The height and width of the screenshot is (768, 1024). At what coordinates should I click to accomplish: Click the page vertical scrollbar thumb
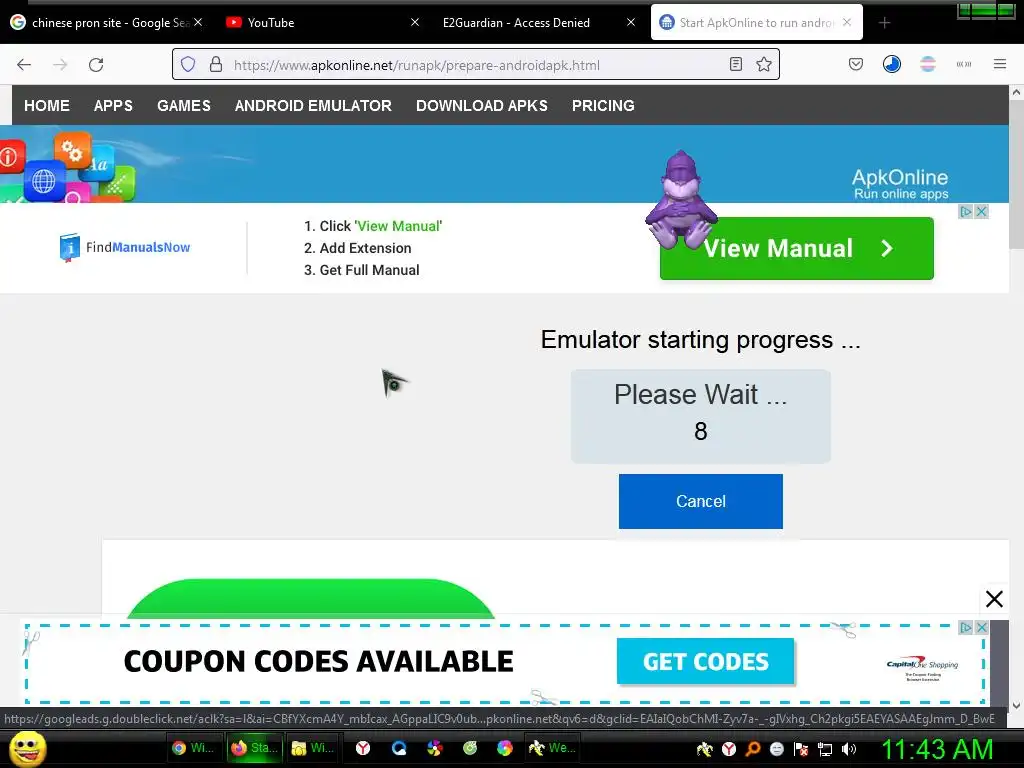tap(1016, 175)
